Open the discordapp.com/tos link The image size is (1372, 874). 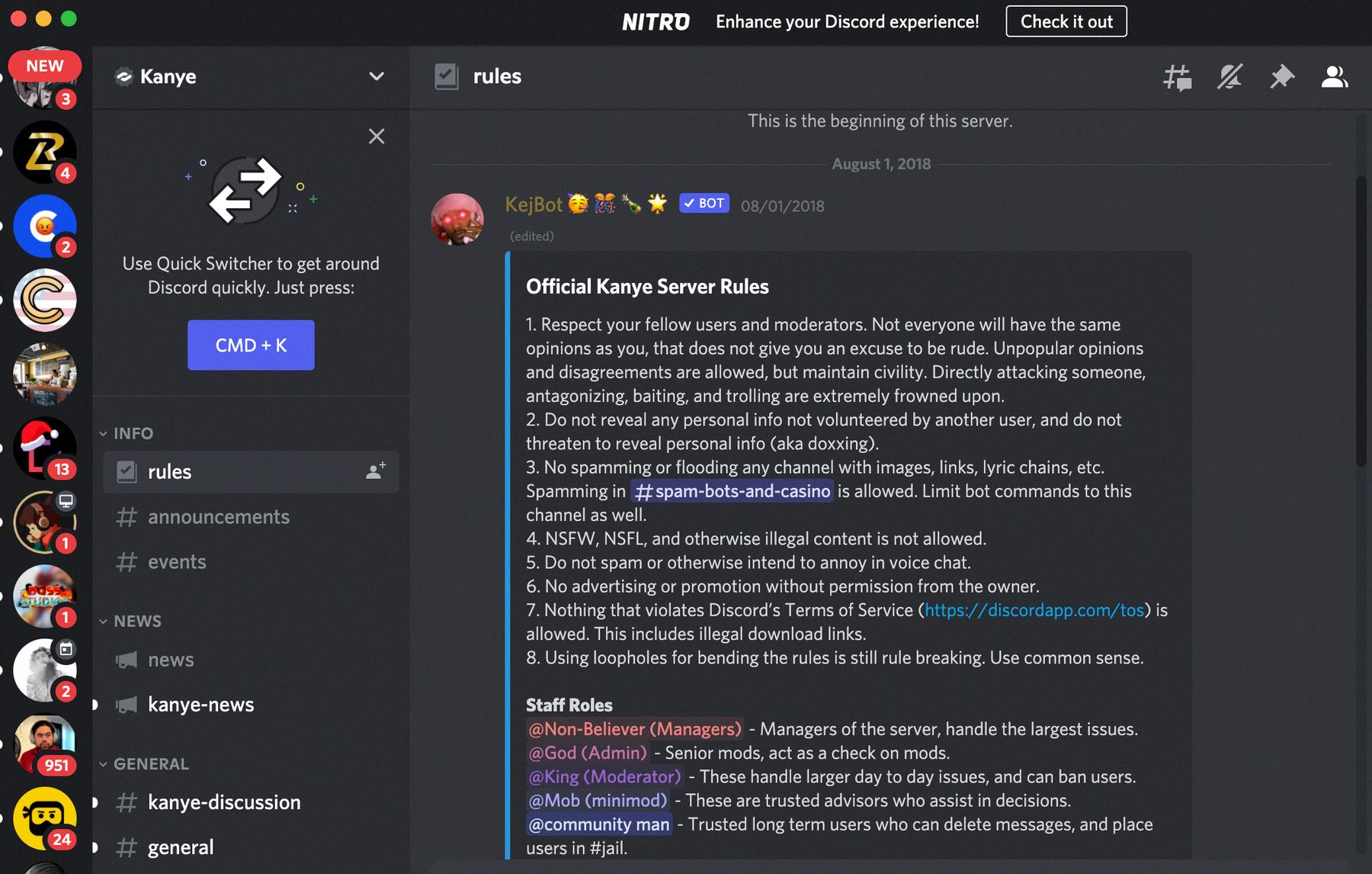[x=1034, y=610]
